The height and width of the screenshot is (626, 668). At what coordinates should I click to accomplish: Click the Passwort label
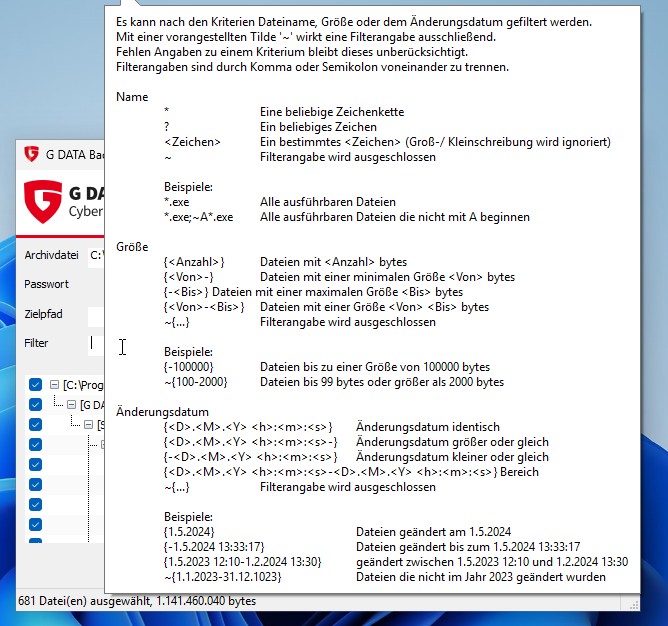46,284
